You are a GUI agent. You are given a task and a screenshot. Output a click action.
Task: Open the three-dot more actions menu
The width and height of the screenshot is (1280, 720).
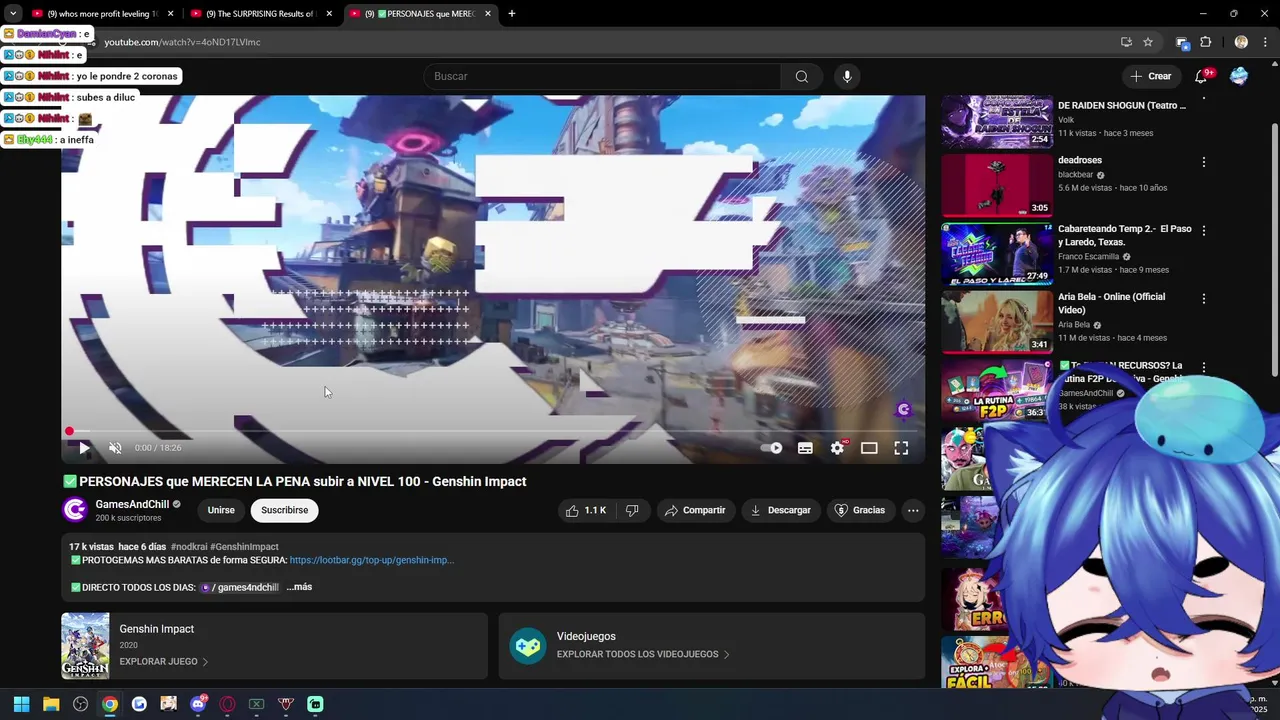pyautogui.click(x=913, y=510)
